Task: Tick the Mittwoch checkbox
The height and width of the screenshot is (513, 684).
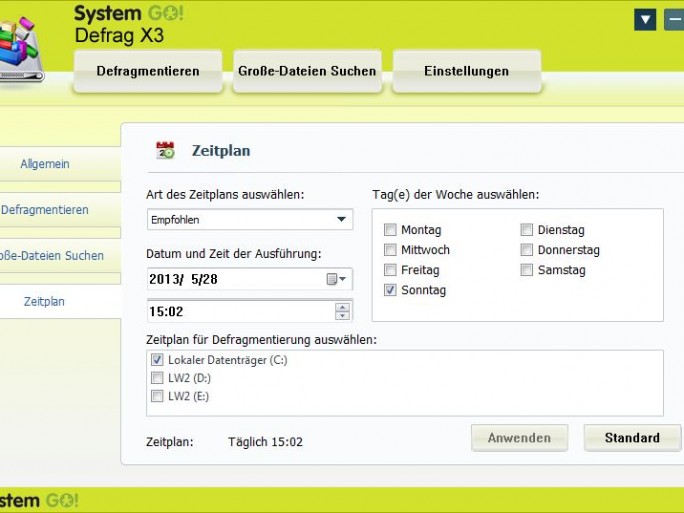Action: pos(390,250)
